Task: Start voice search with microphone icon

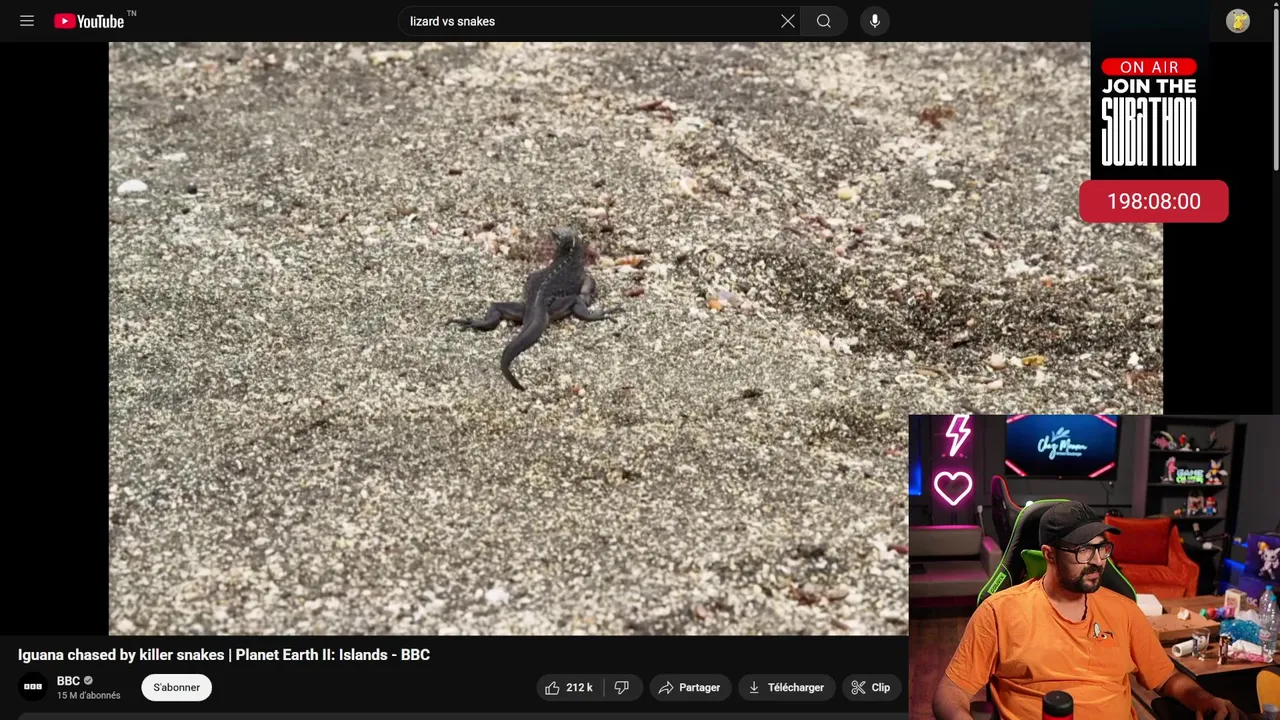Action: point(875,21)
